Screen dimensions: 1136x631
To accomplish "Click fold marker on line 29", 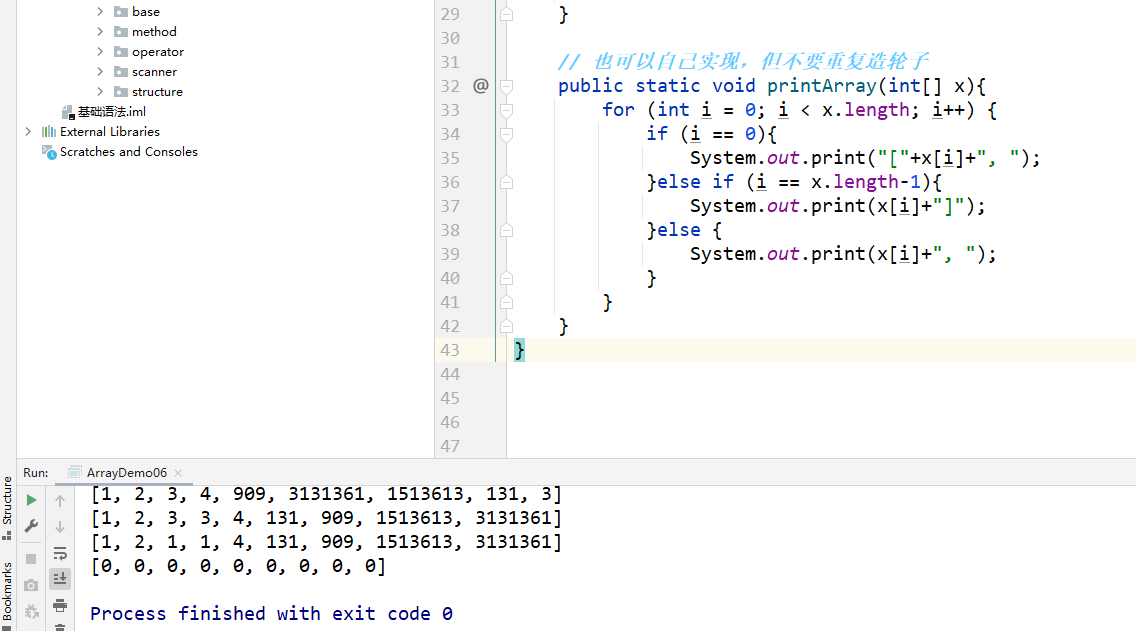I will pos(506,14).
